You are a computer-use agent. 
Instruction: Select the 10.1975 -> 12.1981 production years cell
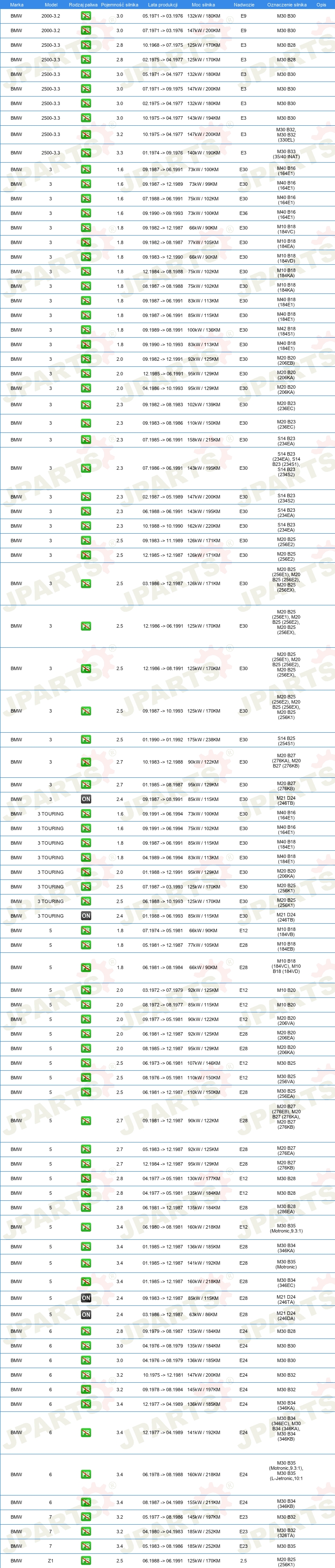click(x=163, y=1375)
